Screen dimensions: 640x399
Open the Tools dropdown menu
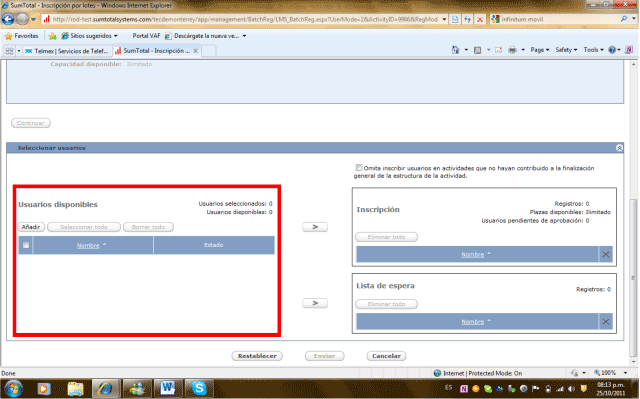(x=593, y=50)
